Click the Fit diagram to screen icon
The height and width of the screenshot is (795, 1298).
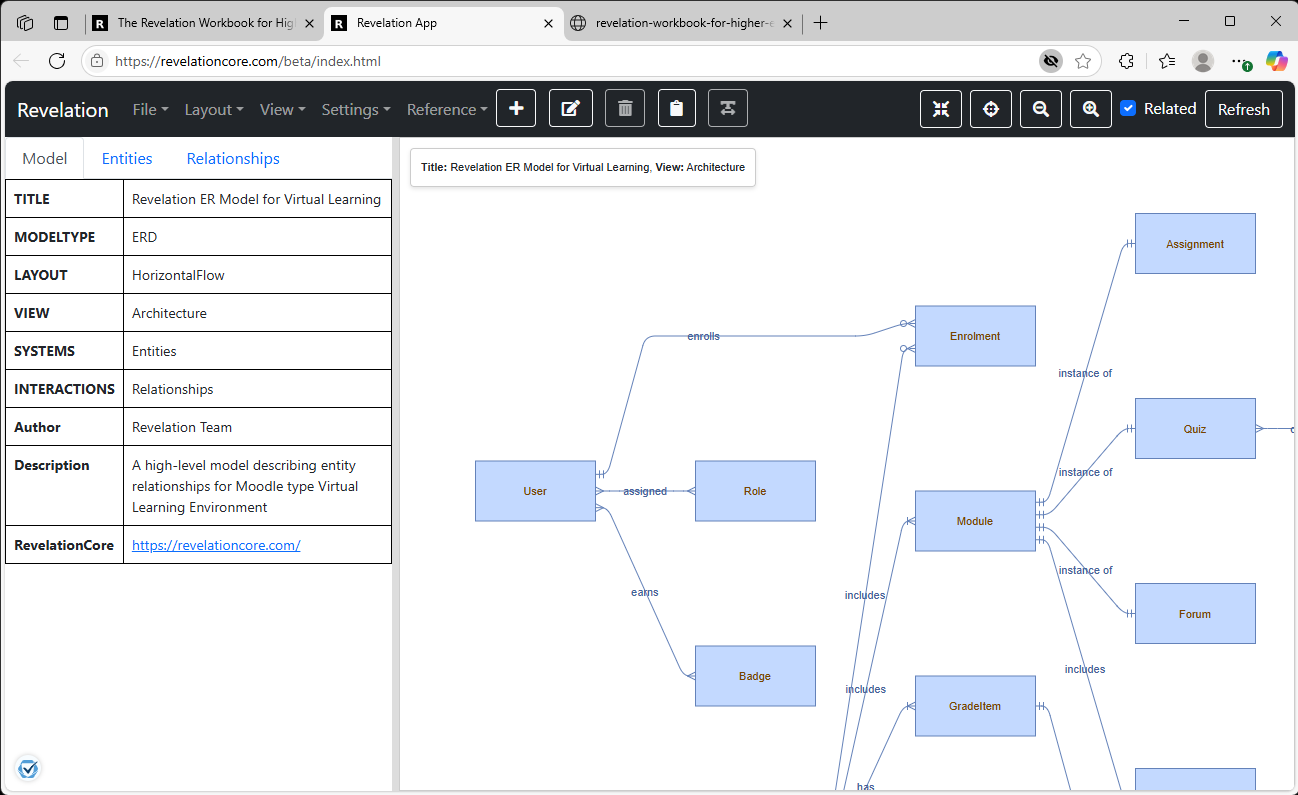point(941,108)
